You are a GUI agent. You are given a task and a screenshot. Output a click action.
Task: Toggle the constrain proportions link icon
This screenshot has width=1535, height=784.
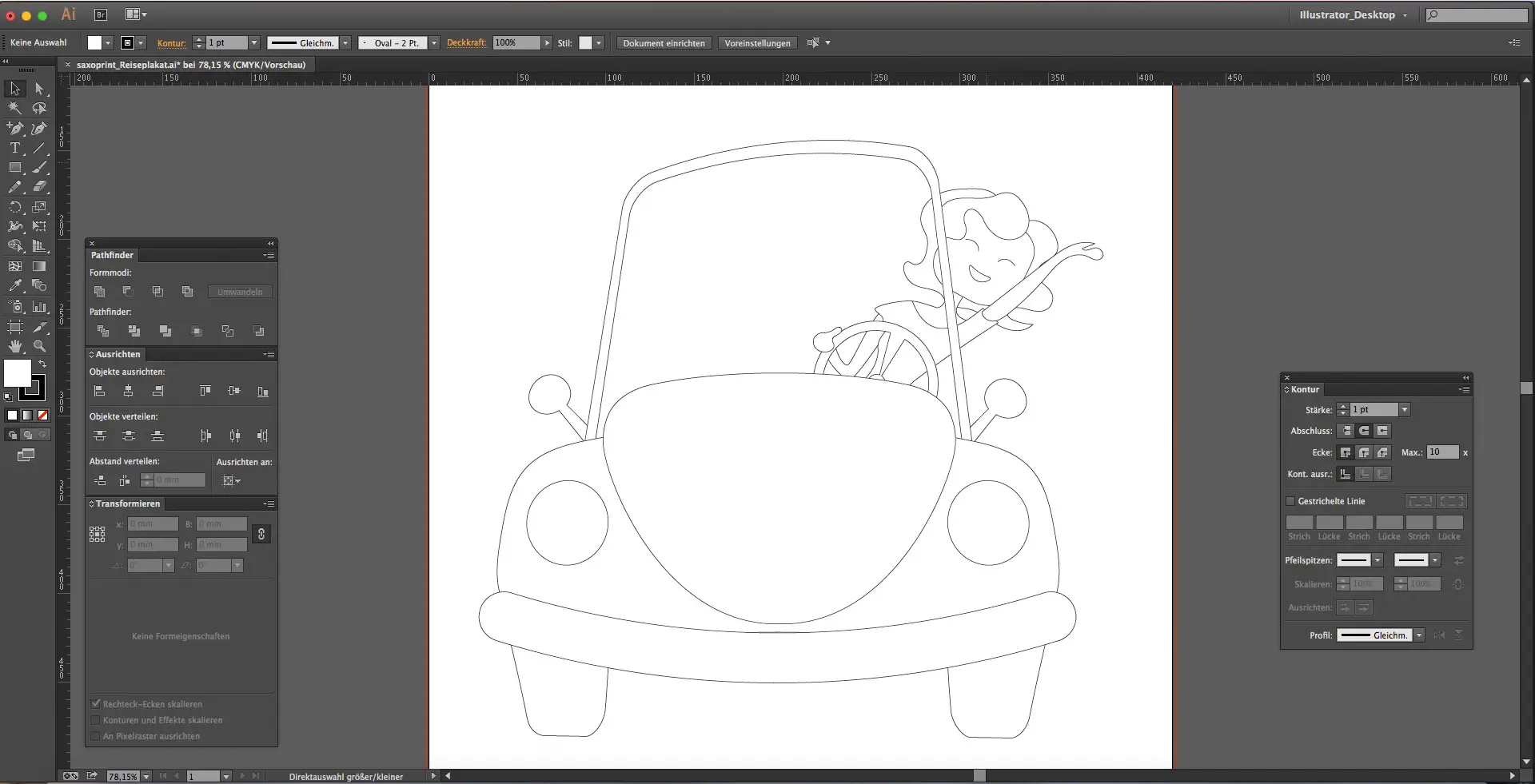(x=261, y=534)
